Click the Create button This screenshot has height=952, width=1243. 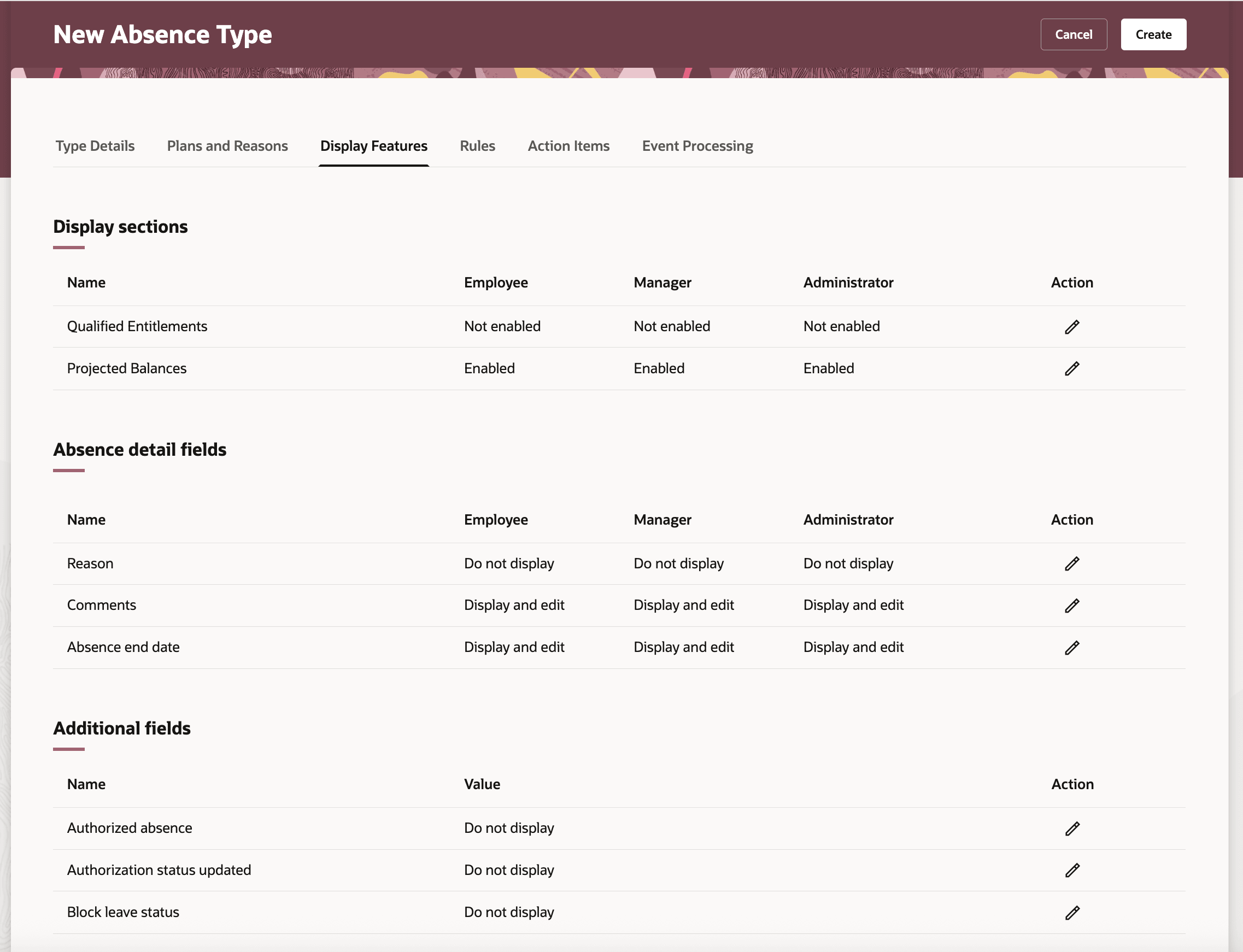coord(1153,34)
